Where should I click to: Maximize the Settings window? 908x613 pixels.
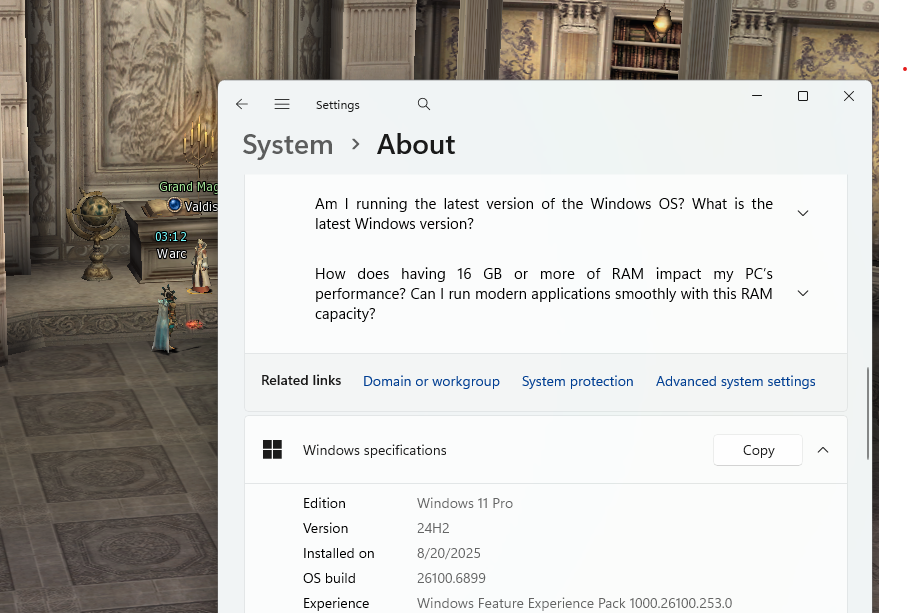[x=802, y=96]
